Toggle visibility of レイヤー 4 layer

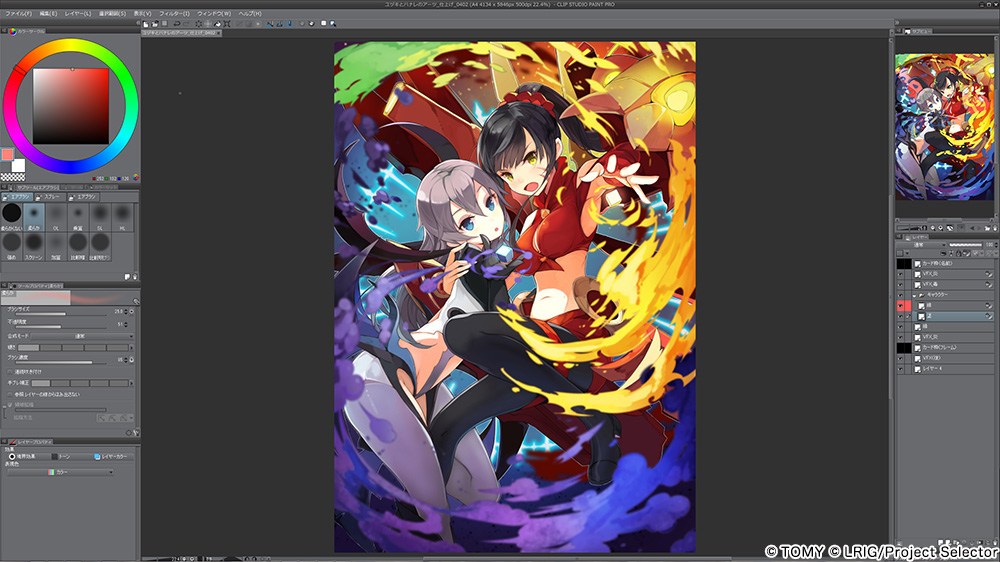tap(900, 369)
